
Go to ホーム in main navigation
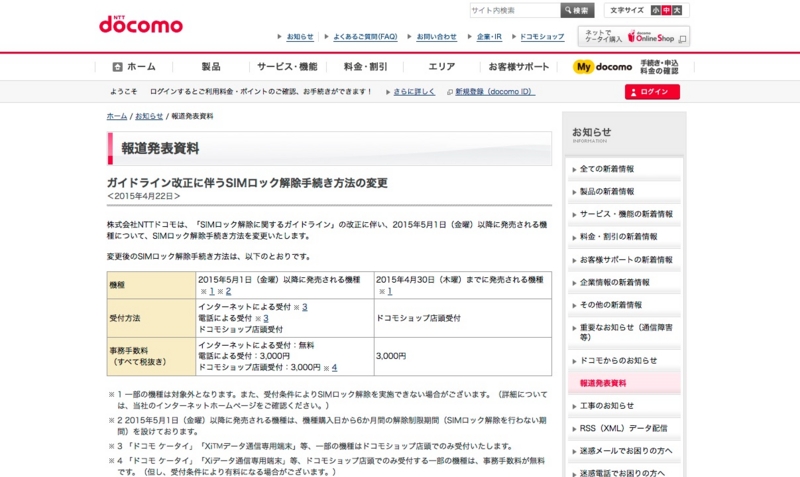(134, 67)
